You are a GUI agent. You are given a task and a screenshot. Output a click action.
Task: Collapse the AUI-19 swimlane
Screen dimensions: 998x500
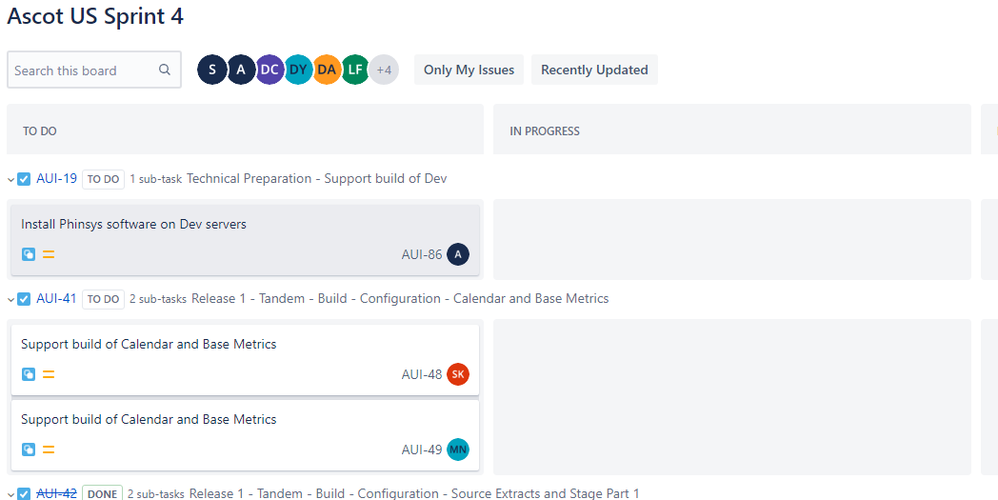click(11, 180)
